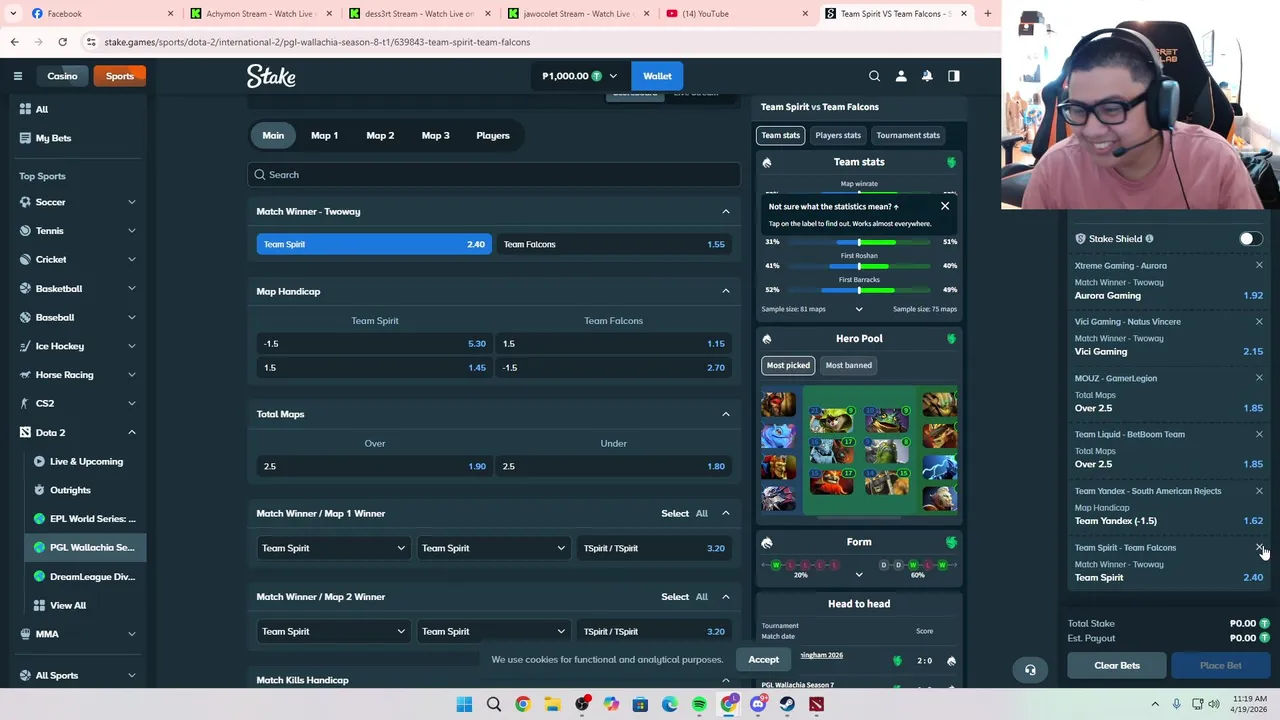This screenshot has height=720, width=1280.
Task: Show the Most banned heroes
Action: click(x=849, y=365)
